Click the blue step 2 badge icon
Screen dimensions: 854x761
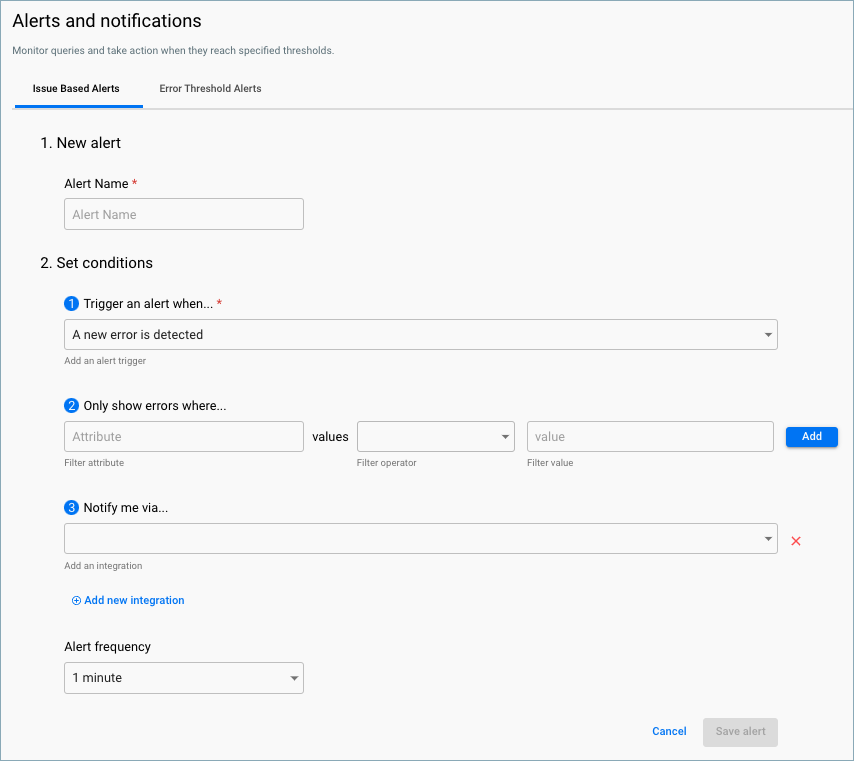[71, 407]
